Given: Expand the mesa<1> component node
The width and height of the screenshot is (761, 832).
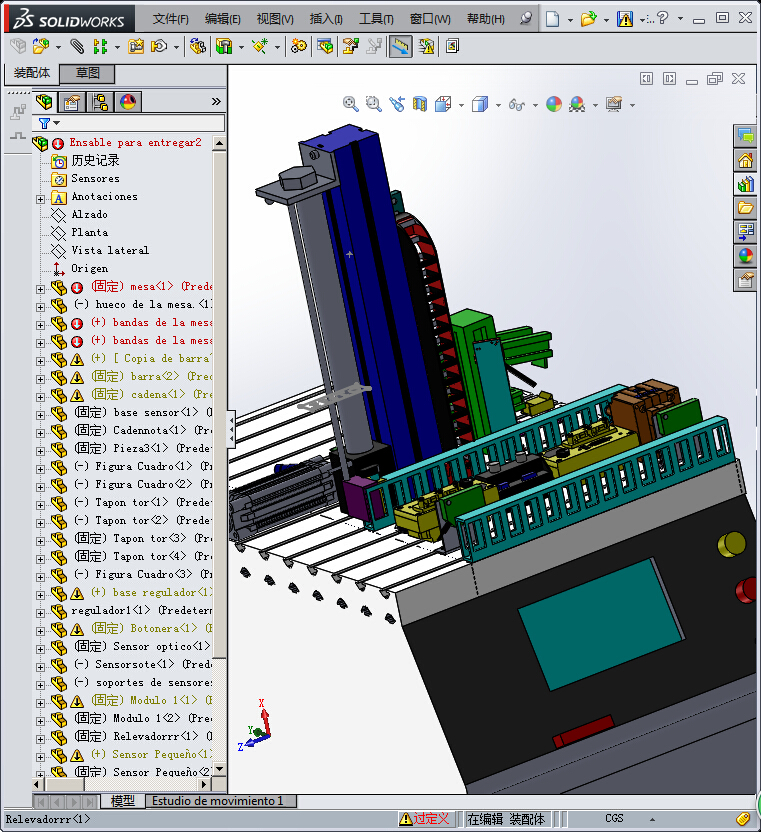Looking at the screenshot, I should pyautogui.click(x=40, y=289).
